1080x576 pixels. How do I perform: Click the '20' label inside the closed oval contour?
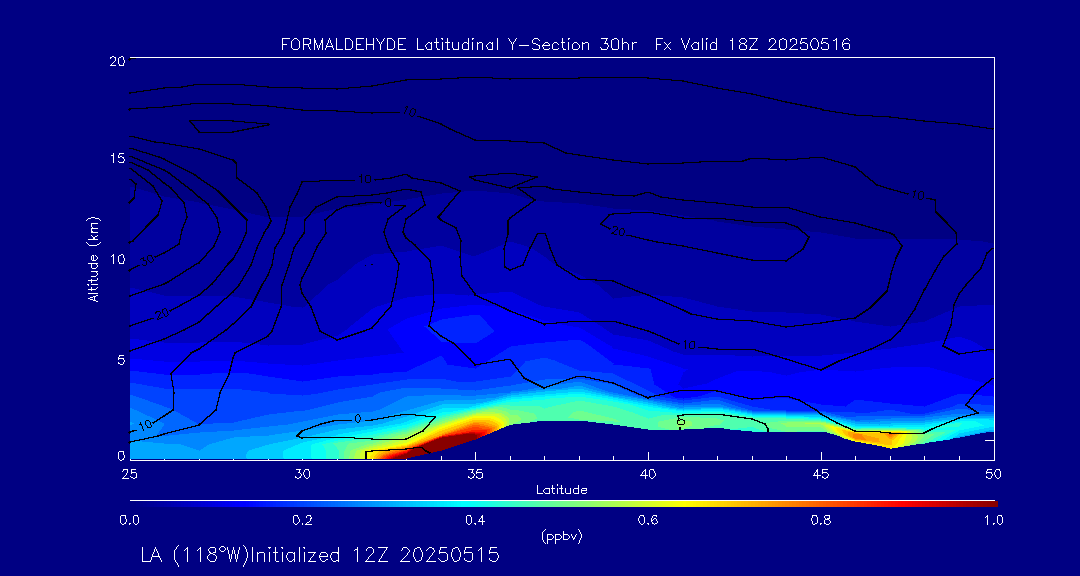pyautogui.click(x=618, y=232)
